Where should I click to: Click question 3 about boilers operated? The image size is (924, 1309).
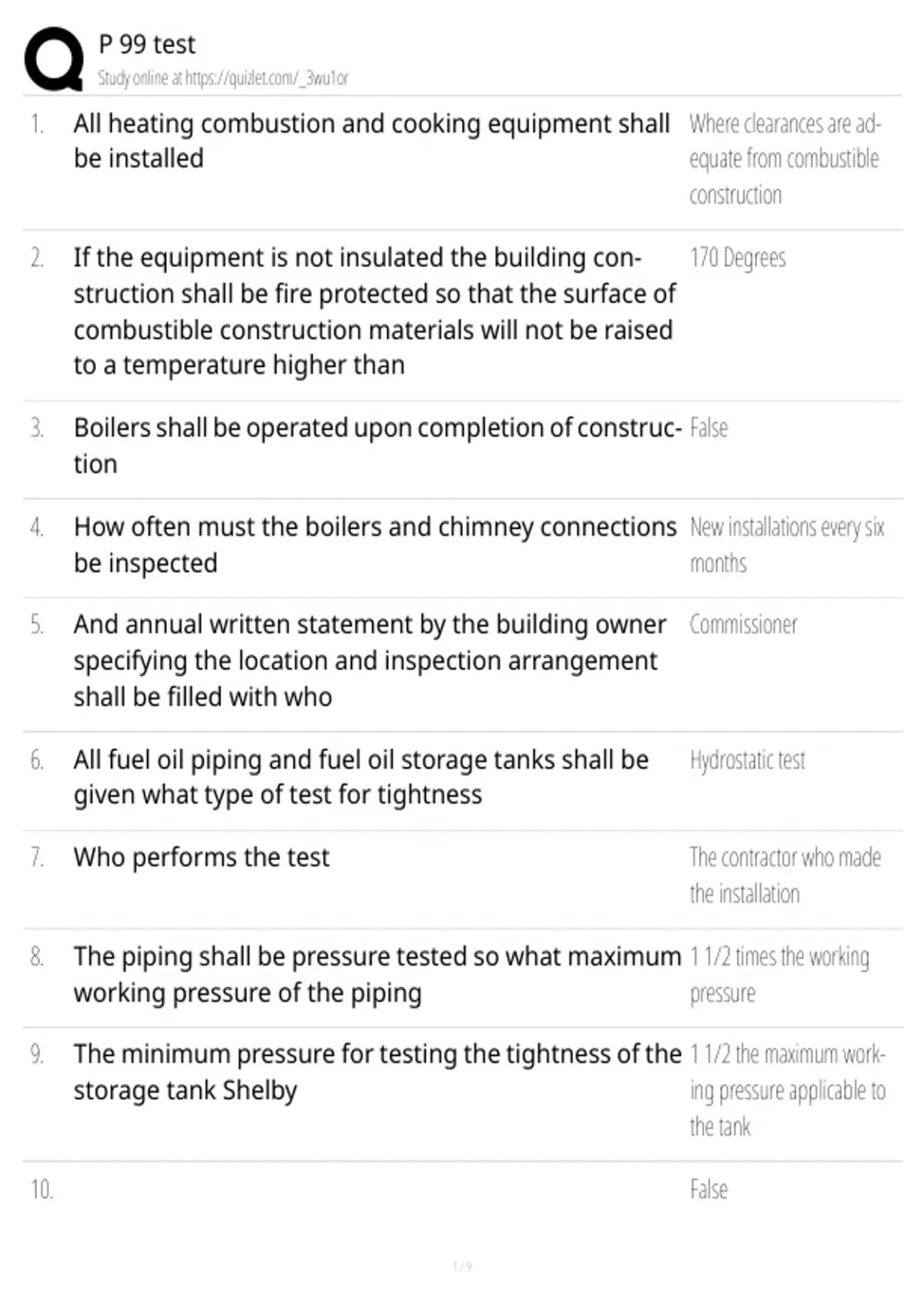(x=377, y=446)
